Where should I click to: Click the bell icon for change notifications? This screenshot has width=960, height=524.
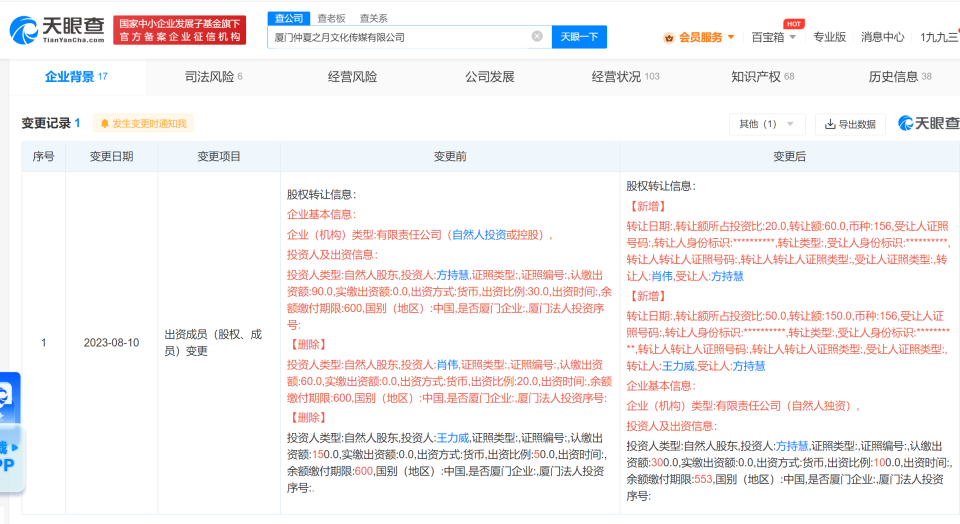pos(104,124)
